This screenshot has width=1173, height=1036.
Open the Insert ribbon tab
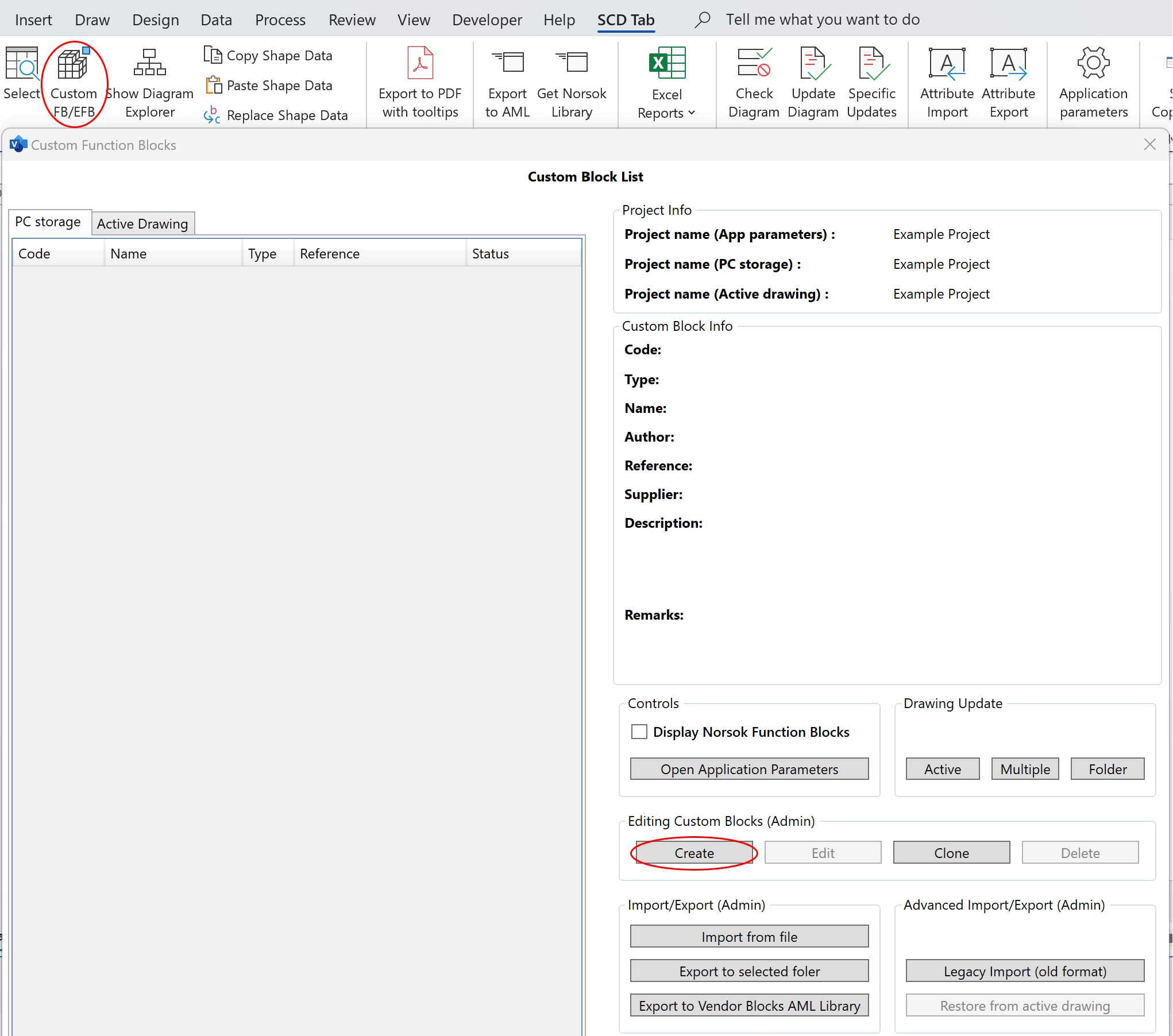[33, 20]
